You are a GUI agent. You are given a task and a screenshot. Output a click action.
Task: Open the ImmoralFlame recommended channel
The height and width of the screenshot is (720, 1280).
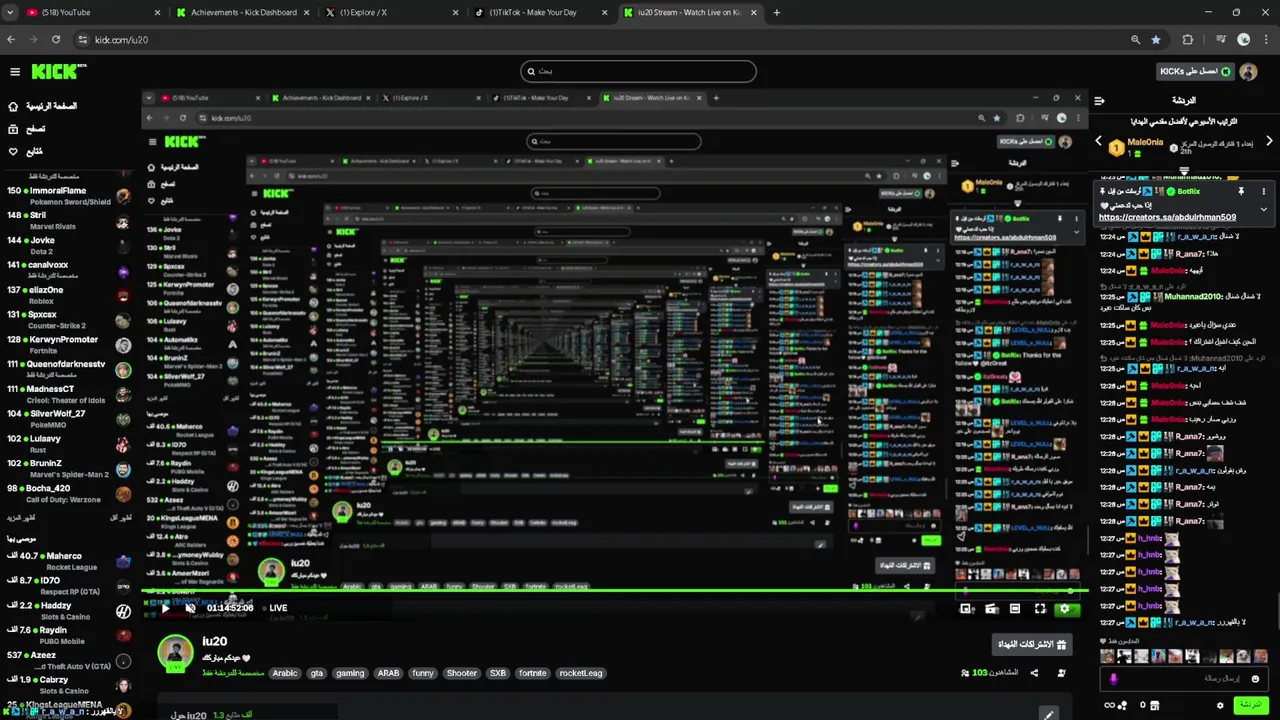click(x=68, y=196)
